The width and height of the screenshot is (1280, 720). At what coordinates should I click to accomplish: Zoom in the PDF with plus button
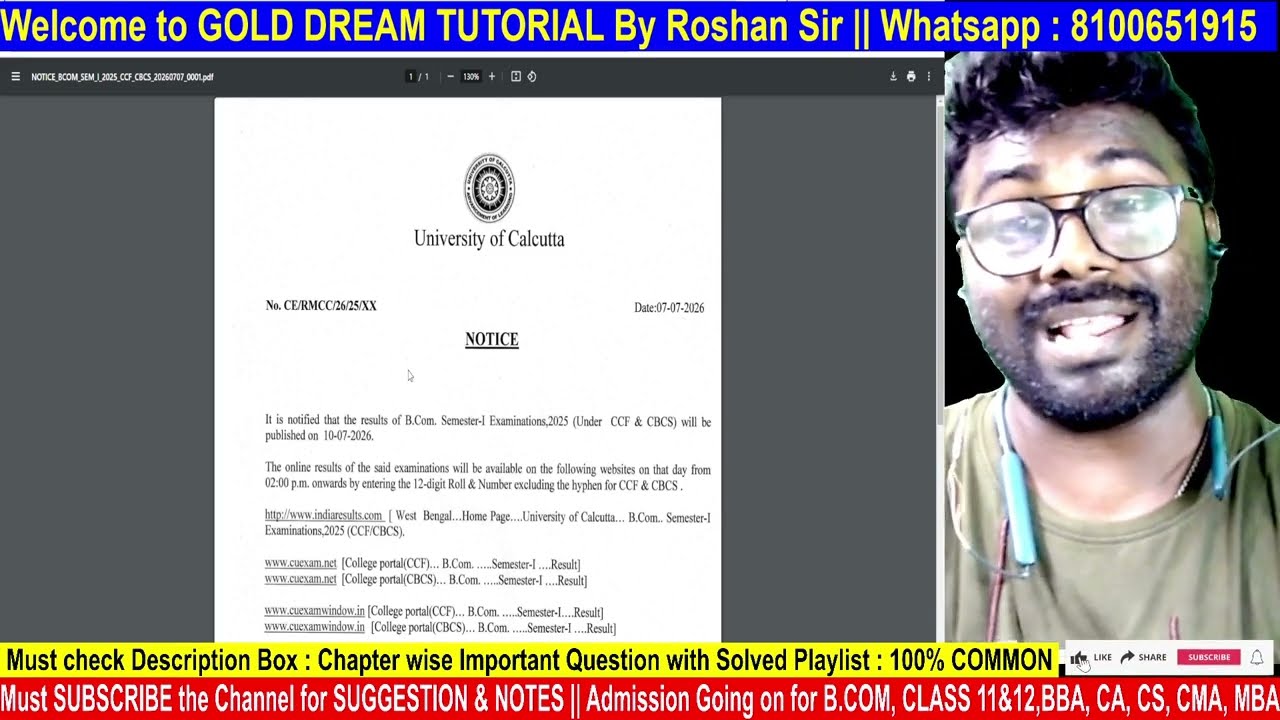coord(491,76)
